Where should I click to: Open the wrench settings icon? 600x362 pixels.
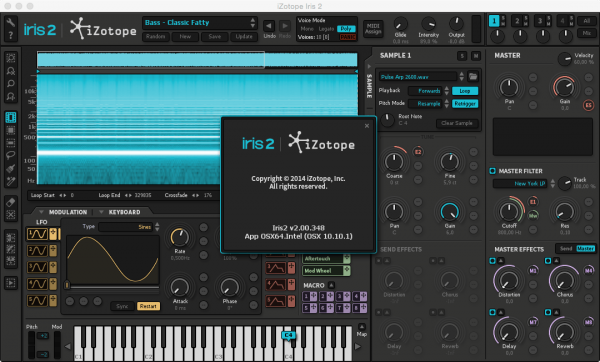[10, 23]
